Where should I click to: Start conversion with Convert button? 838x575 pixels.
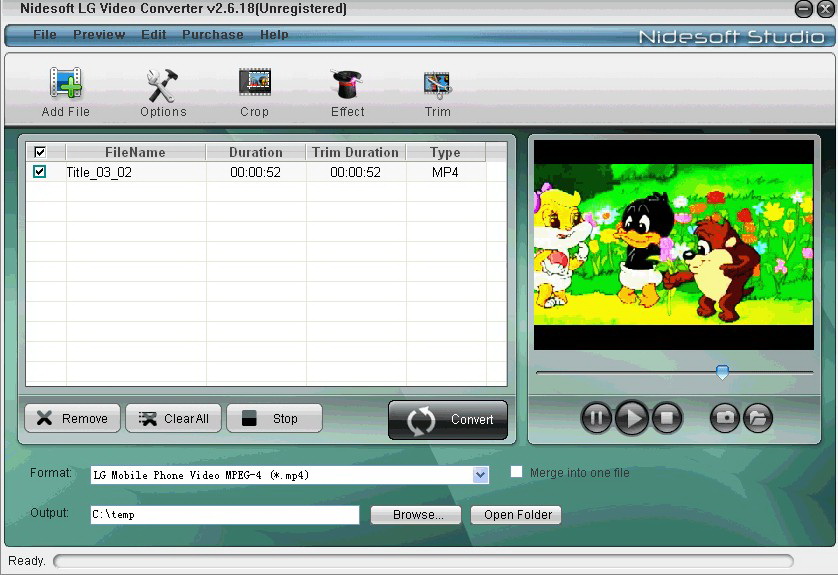click(448, 420)
